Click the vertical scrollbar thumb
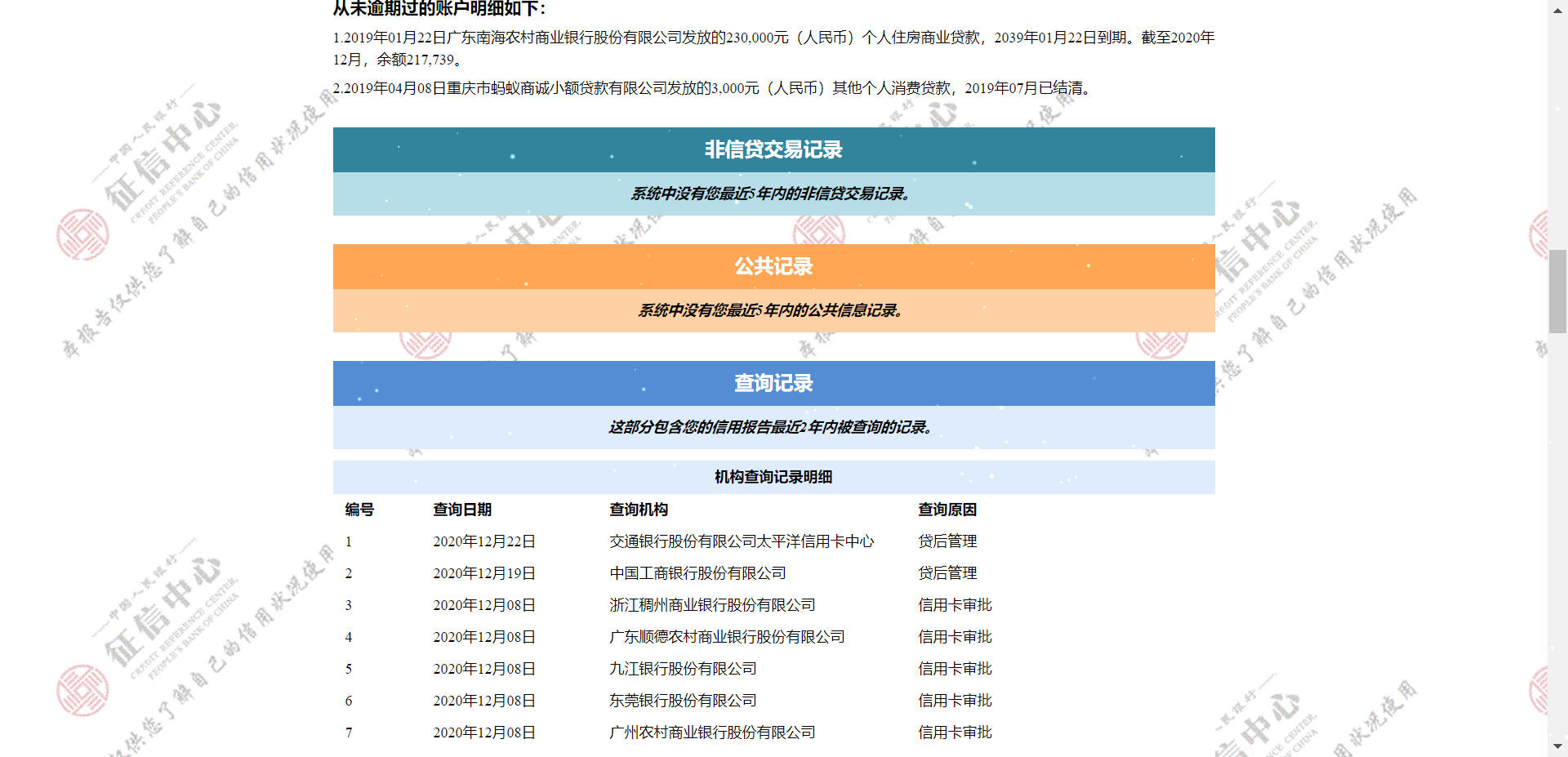The width and height of the screenshot is (1568, 757). (1557, 292)
